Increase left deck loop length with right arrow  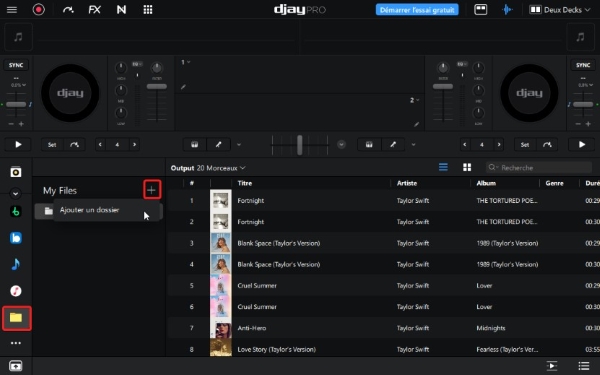[134, 145]
